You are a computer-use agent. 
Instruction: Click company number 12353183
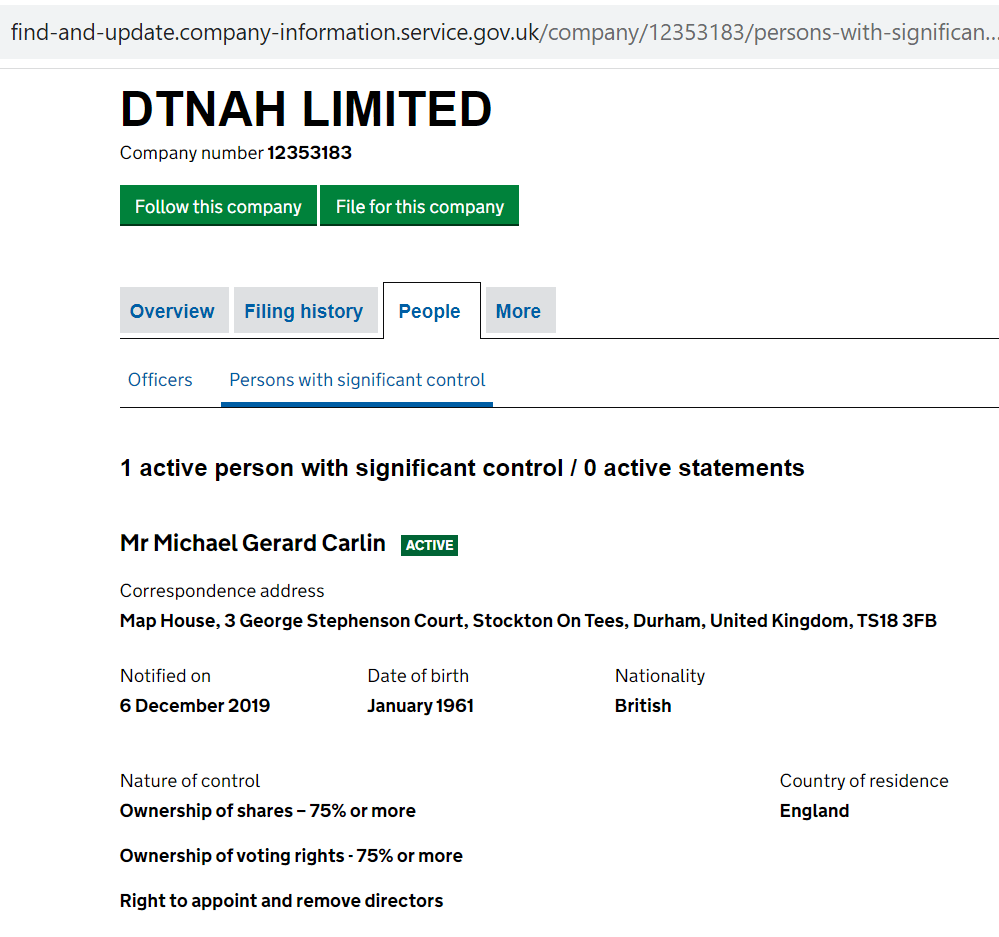[x=309, y=153]
